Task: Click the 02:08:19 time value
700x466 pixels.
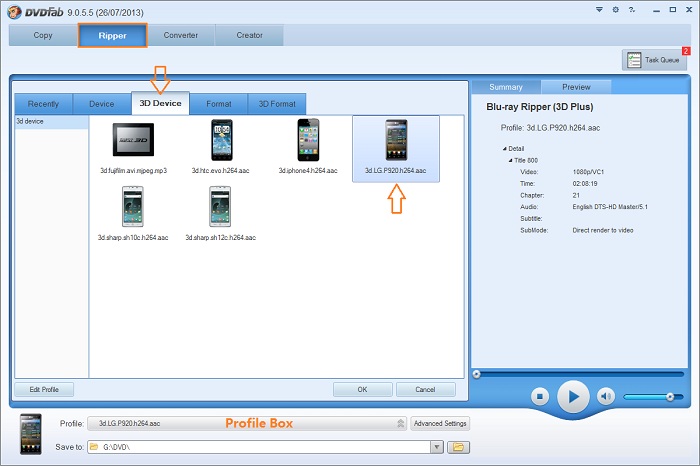Action: tap(585, 183)
